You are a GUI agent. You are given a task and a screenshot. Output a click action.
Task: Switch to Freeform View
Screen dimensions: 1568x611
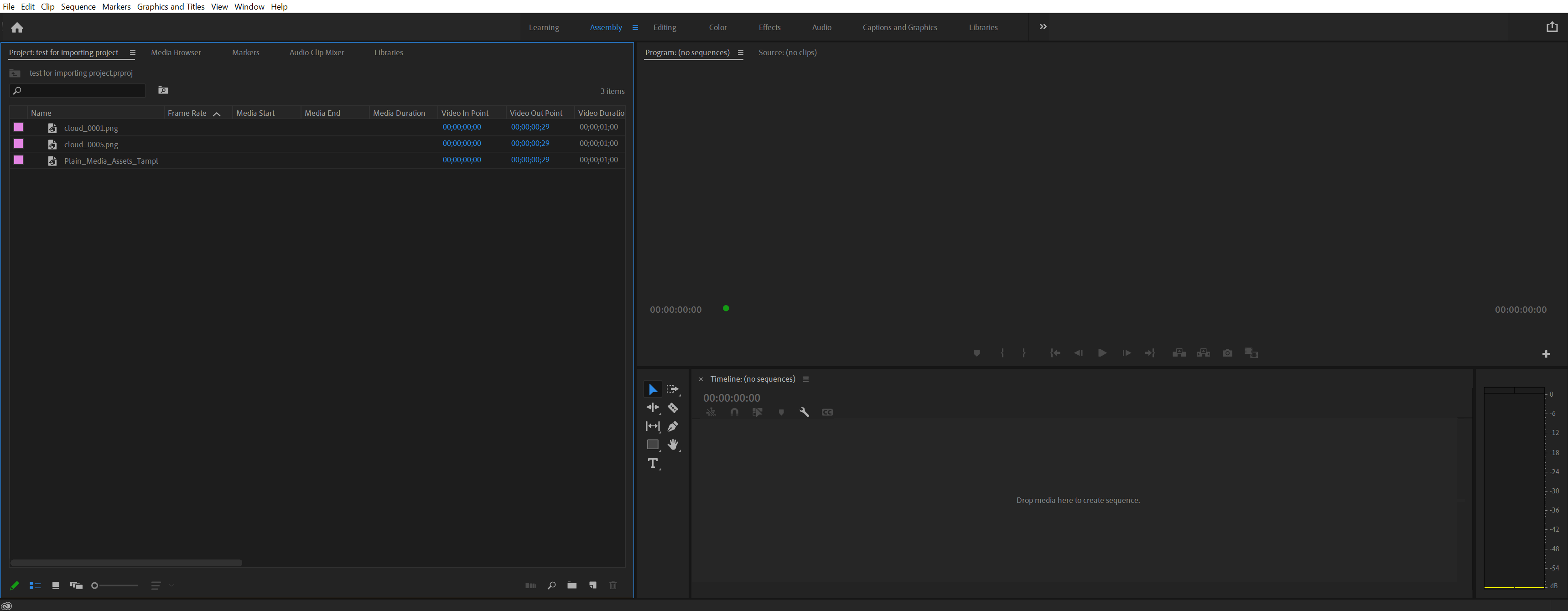76,585
